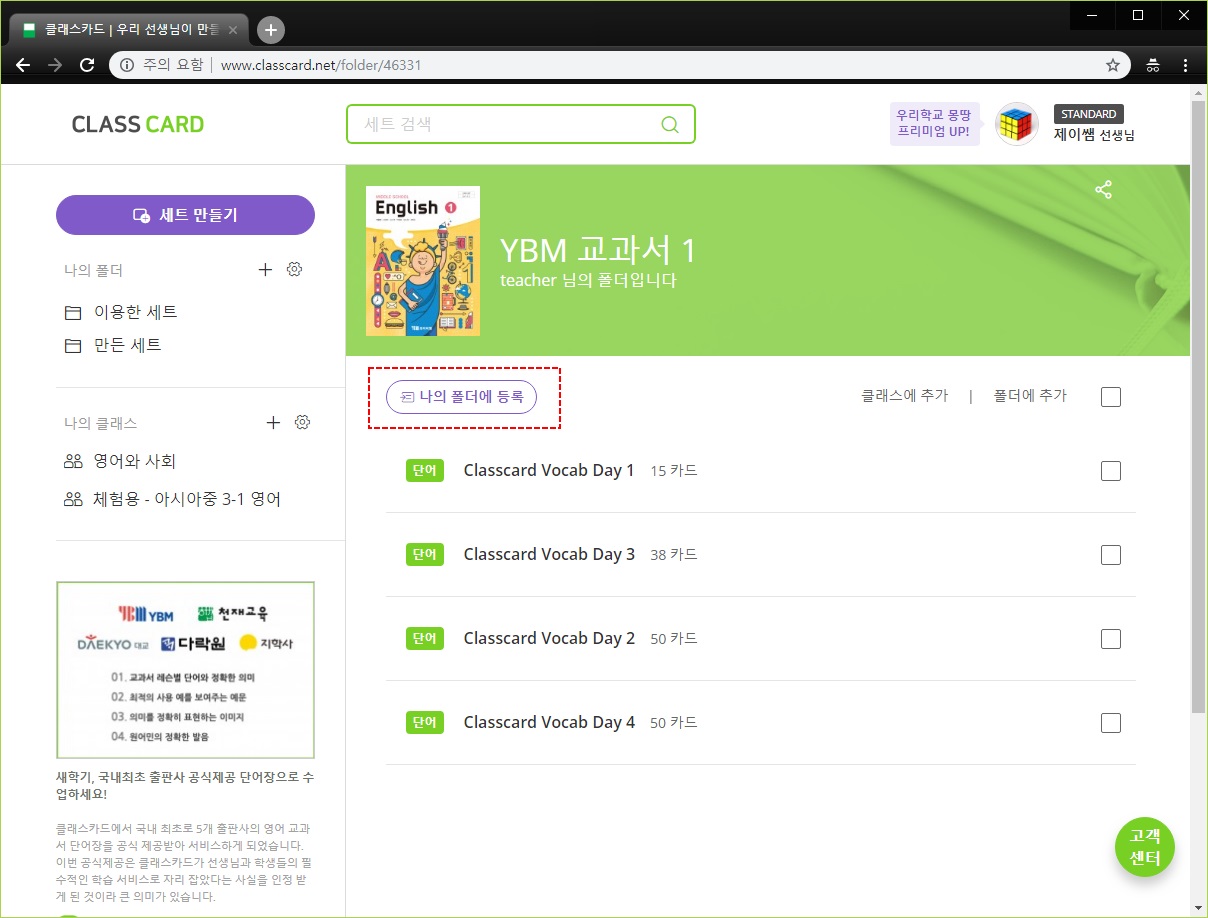The width and height of the screenshot is (1208, 918).
Task: Open the incognito profile icon
Action: point(1153,65)
